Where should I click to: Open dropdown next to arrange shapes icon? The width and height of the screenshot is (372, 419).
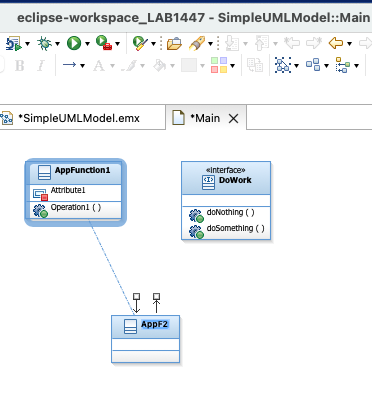pos(326,66)
